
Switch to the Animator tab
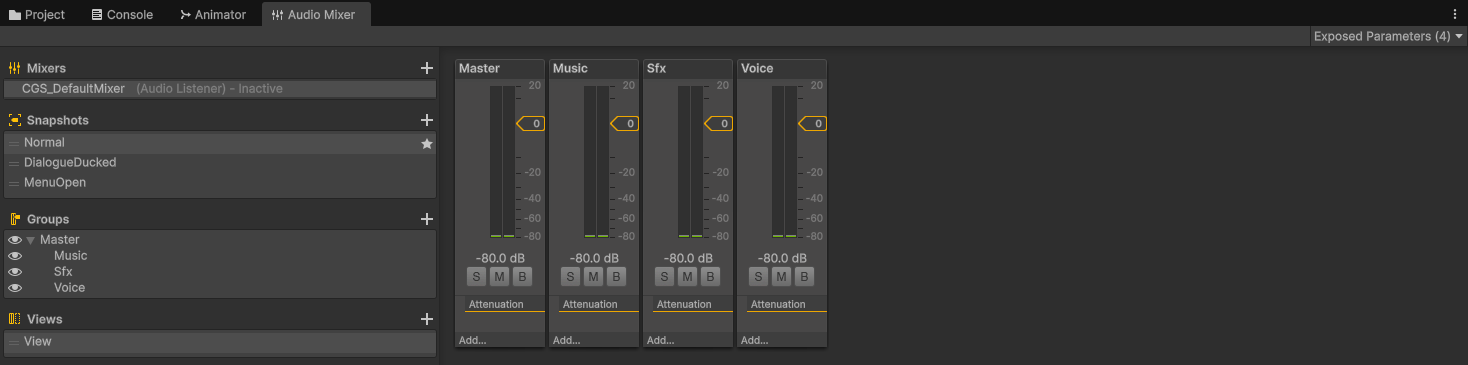point(213,14)
